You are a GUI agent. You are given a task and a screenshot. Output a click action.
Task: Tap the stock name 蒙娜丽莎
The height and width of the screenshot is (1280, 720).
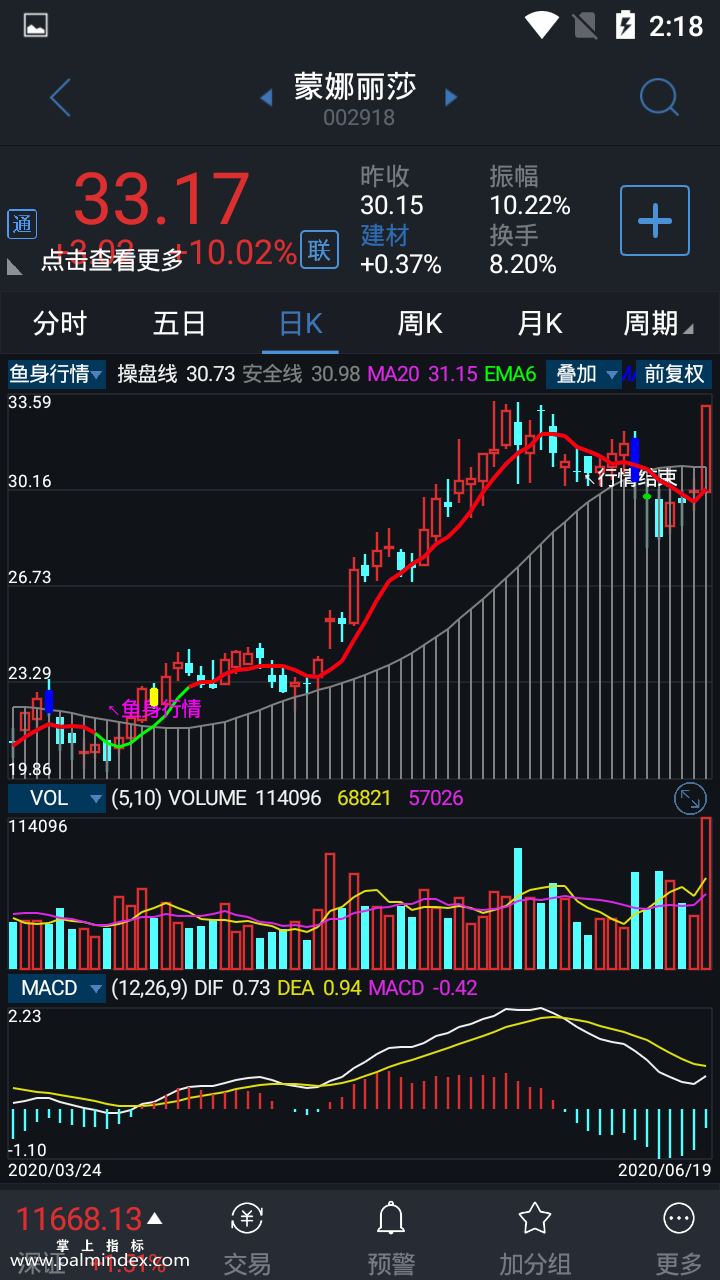point(355,87)
